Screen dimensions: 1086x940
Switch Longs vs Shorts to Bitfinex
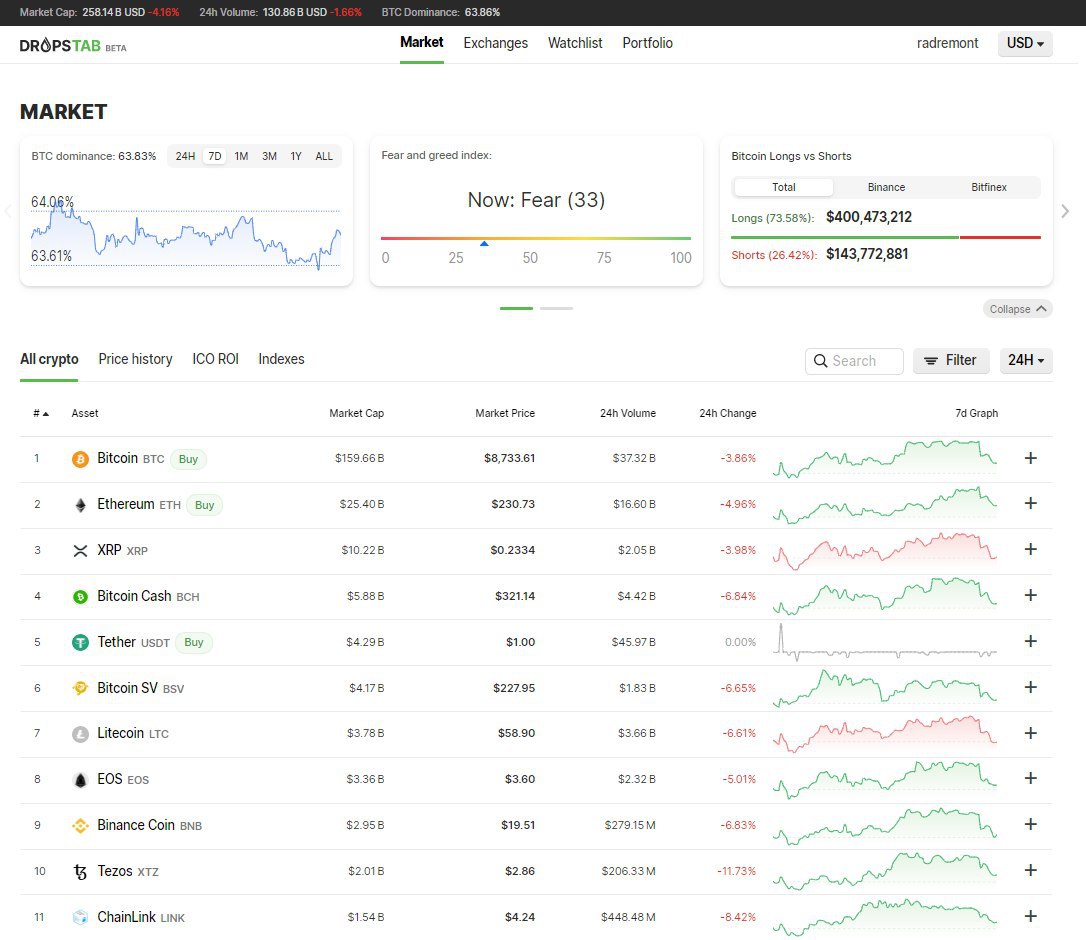(988, 187)
